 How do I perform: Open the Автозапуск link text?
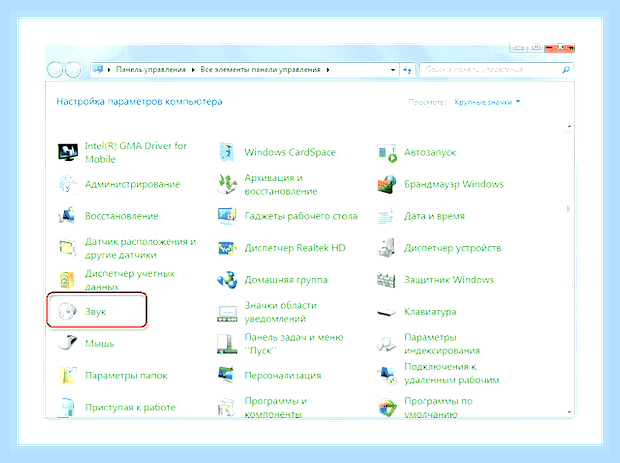[x=430, y=152]
